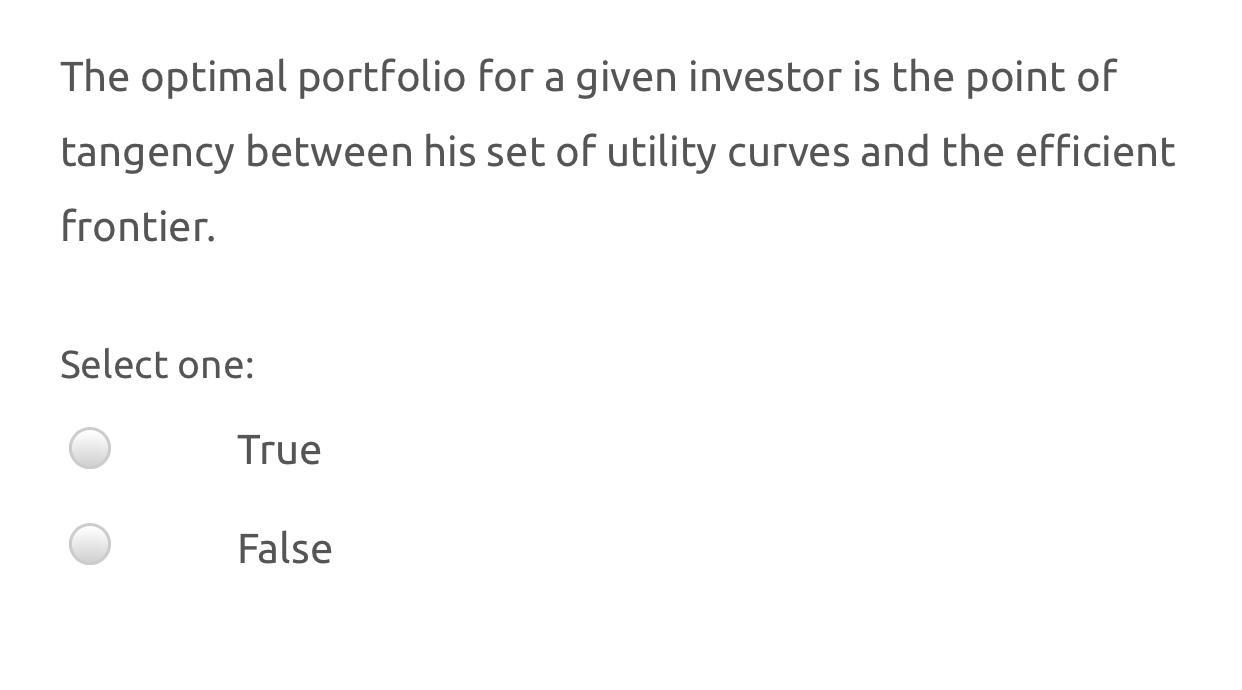Answer True to the tangency statement
The width and height of the screenshot is (1242, 690).
90,449
